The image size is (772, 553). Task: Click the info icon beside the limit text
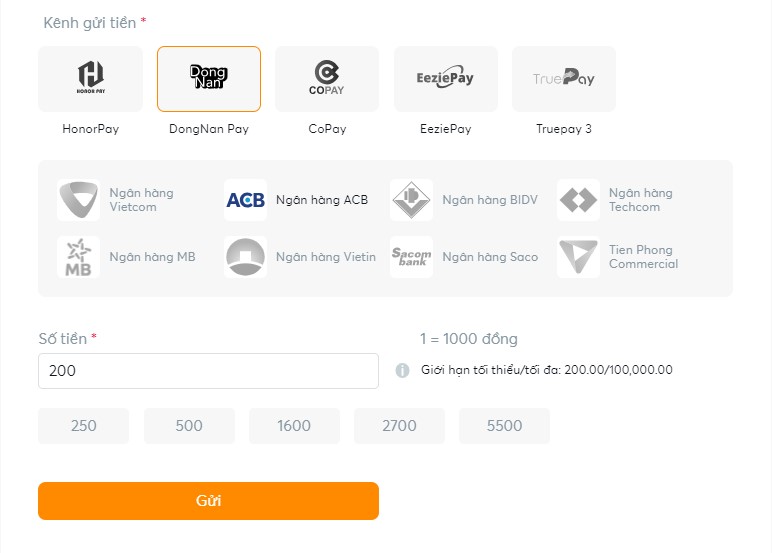(402, 370)
